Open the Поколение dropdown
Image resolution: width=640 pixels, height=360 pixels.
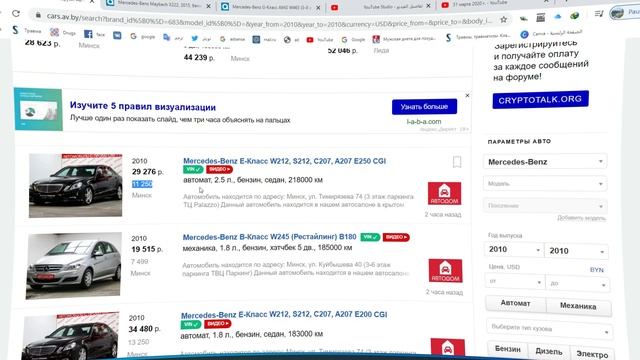545,206
